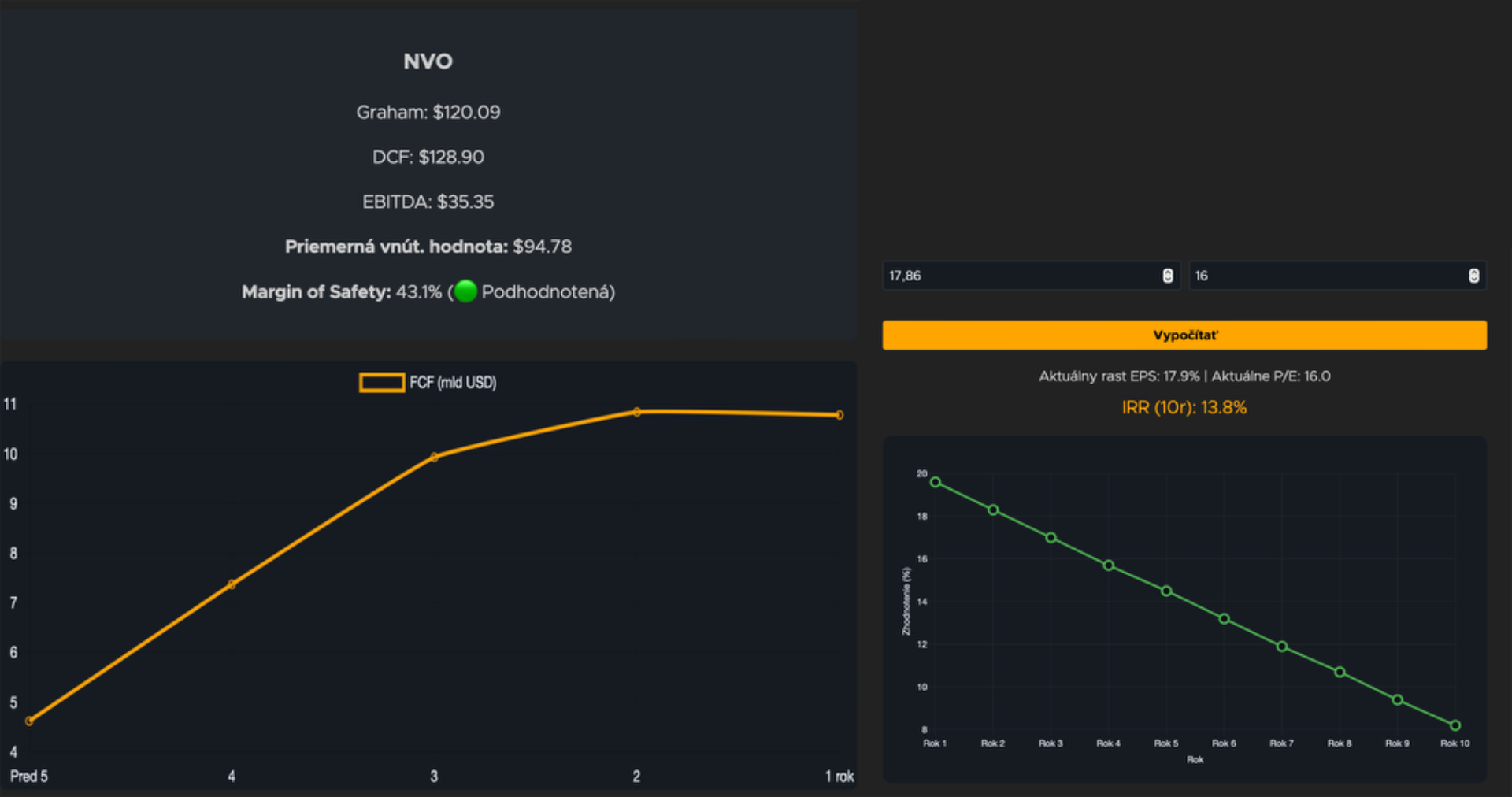
Task: Click green chart point at Rok 4
Action: pos(1108,565)
